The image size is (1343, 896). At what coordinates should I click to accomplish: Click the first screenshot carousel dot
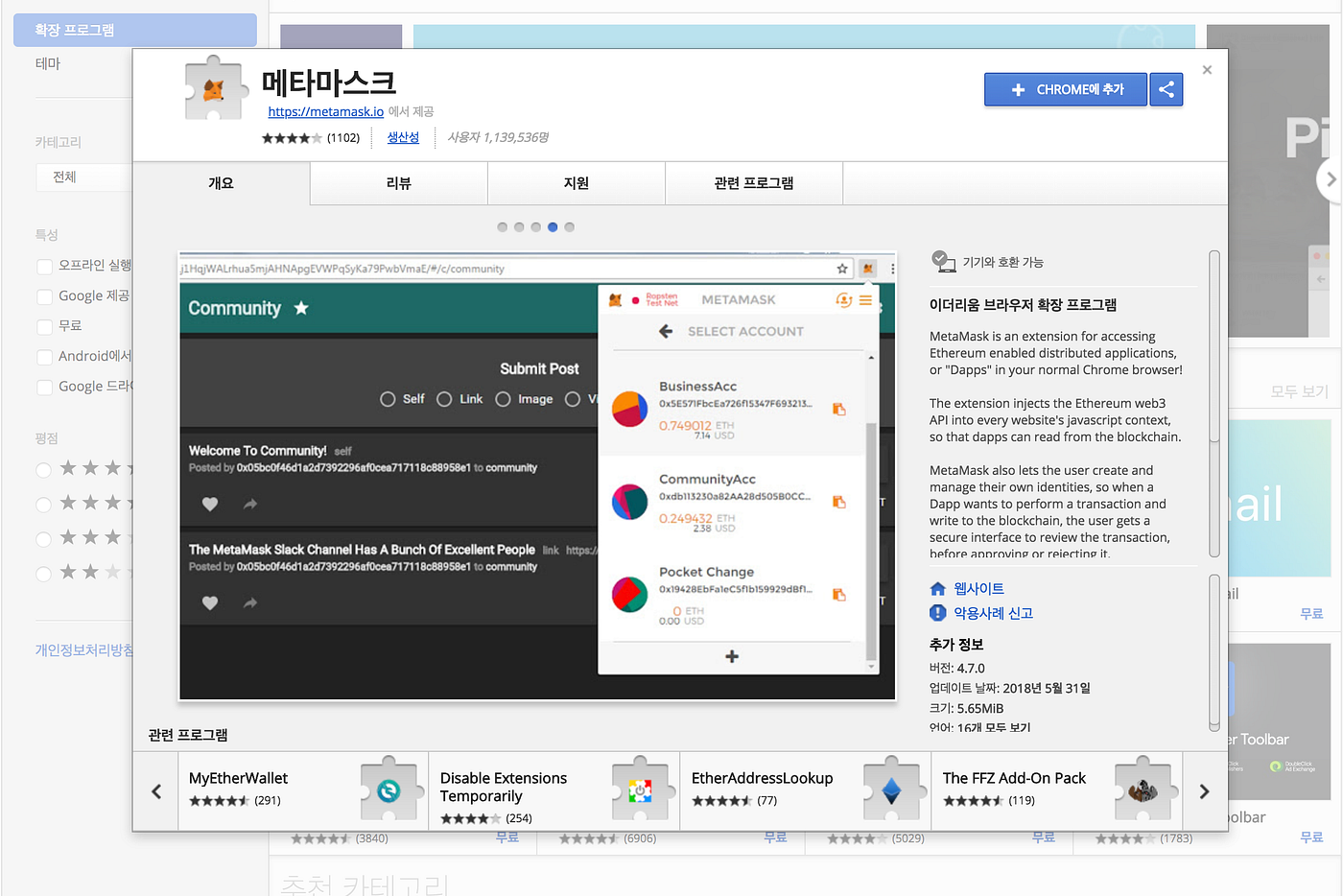click(503, 227)
